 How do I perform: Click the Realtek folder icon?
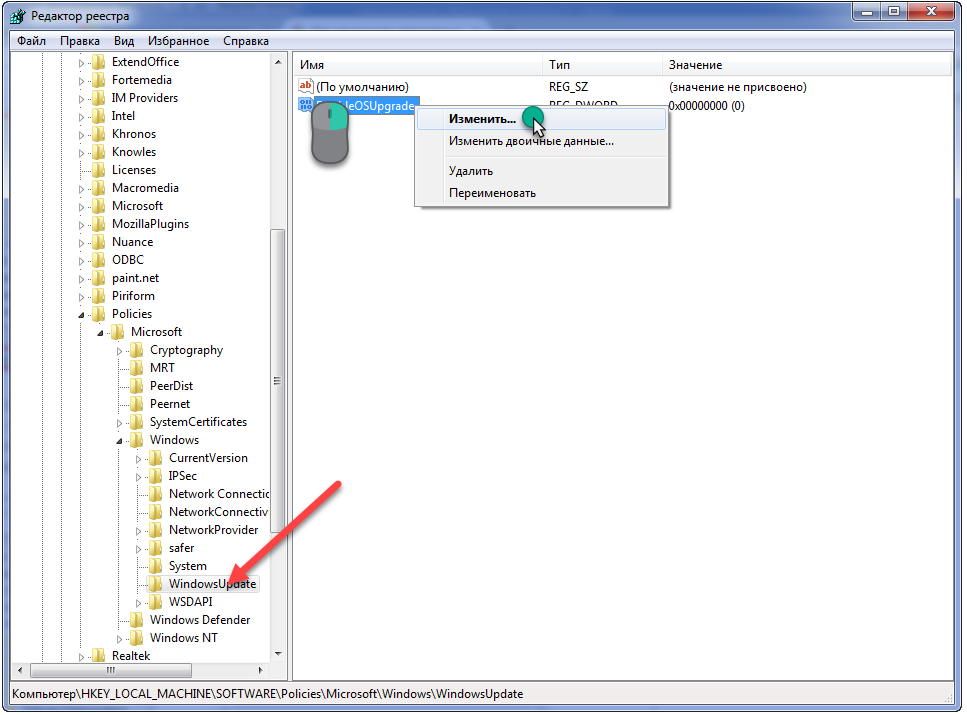[x=98, y=656]
